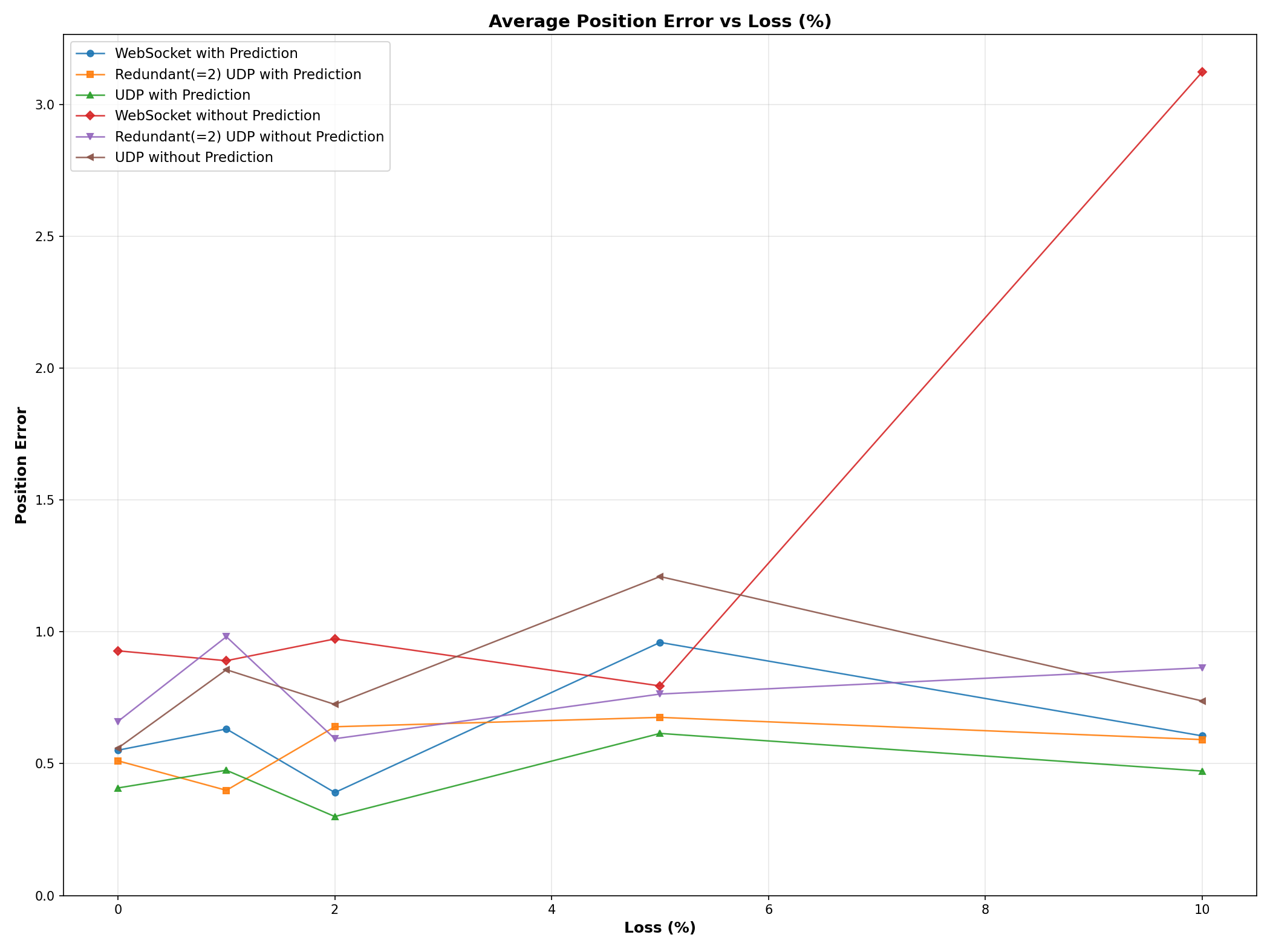Click the red diamond marker at 0% loss
1270x952 pixels.
point(118,651)
